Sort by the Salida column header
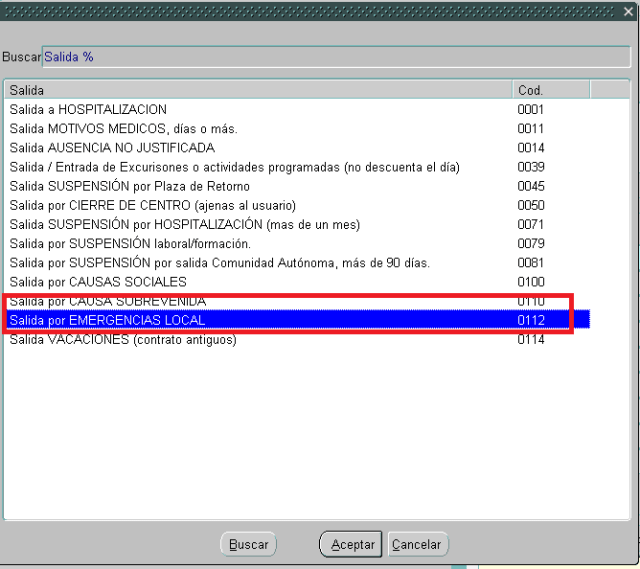Screen dimensions: 640x569 click(258, 90)
